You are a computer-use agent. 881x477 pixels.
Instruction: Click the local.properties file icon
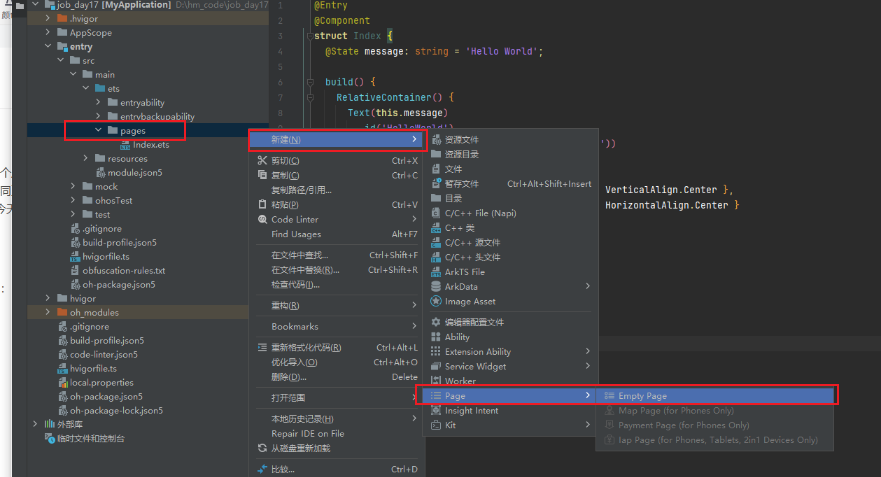tap(63, 383)
